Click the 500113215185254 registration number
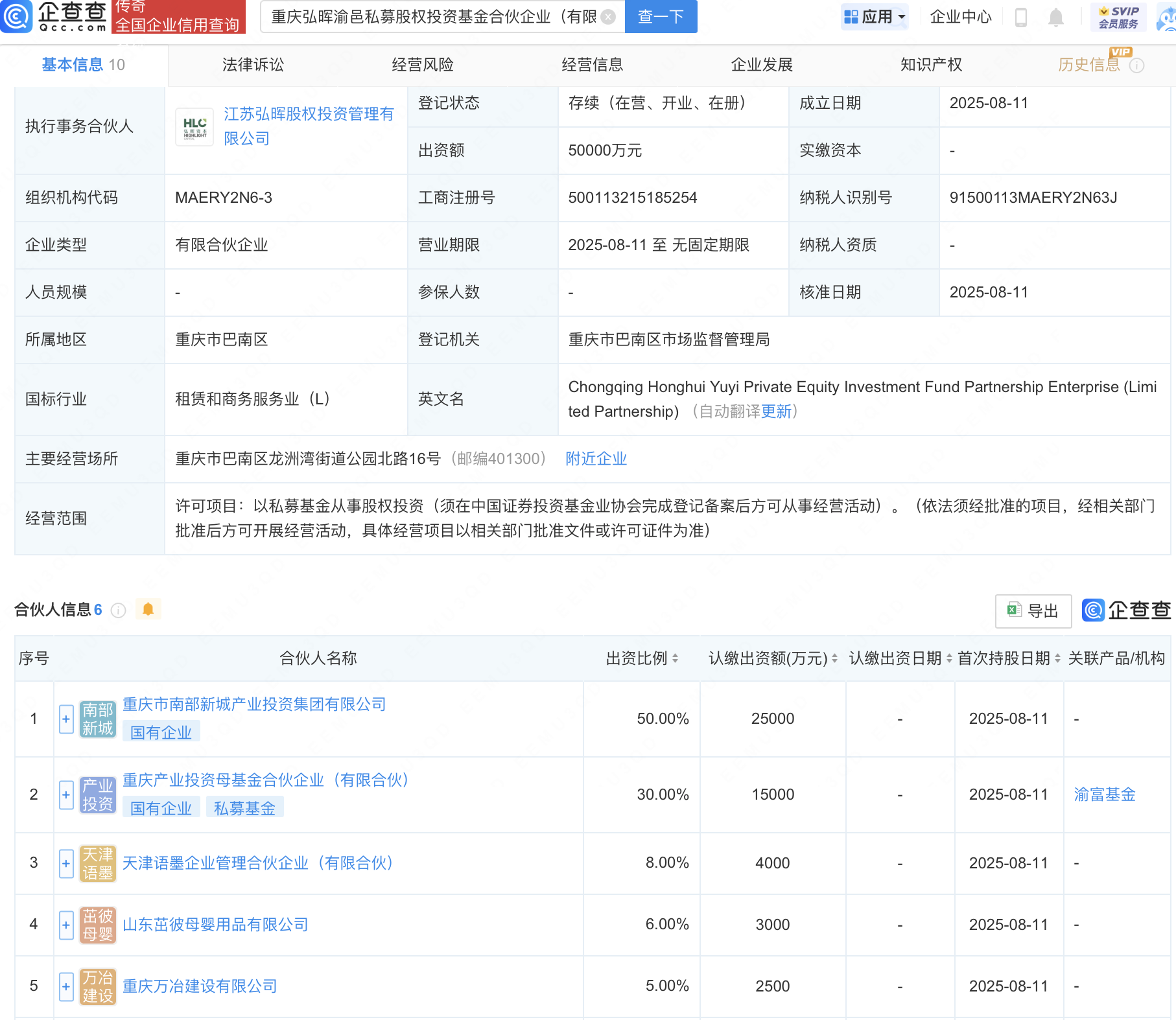The width and height of the screenshot is (1176, 1020). [633, 198]
